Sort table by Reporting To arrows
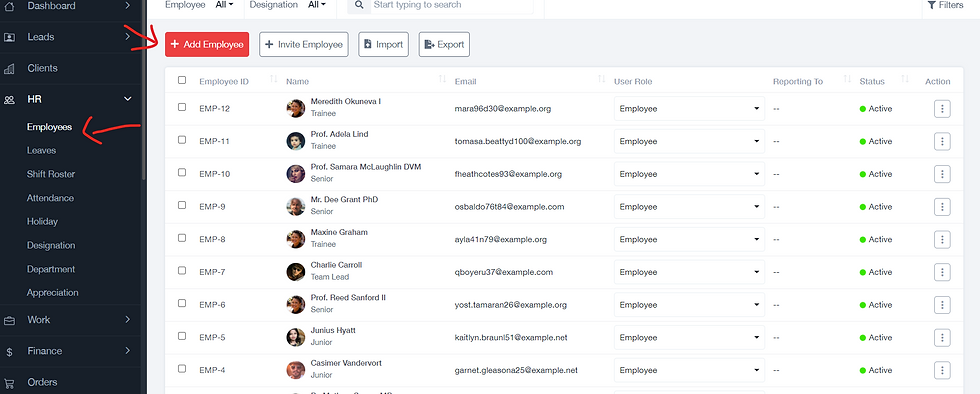 (848, 79)
